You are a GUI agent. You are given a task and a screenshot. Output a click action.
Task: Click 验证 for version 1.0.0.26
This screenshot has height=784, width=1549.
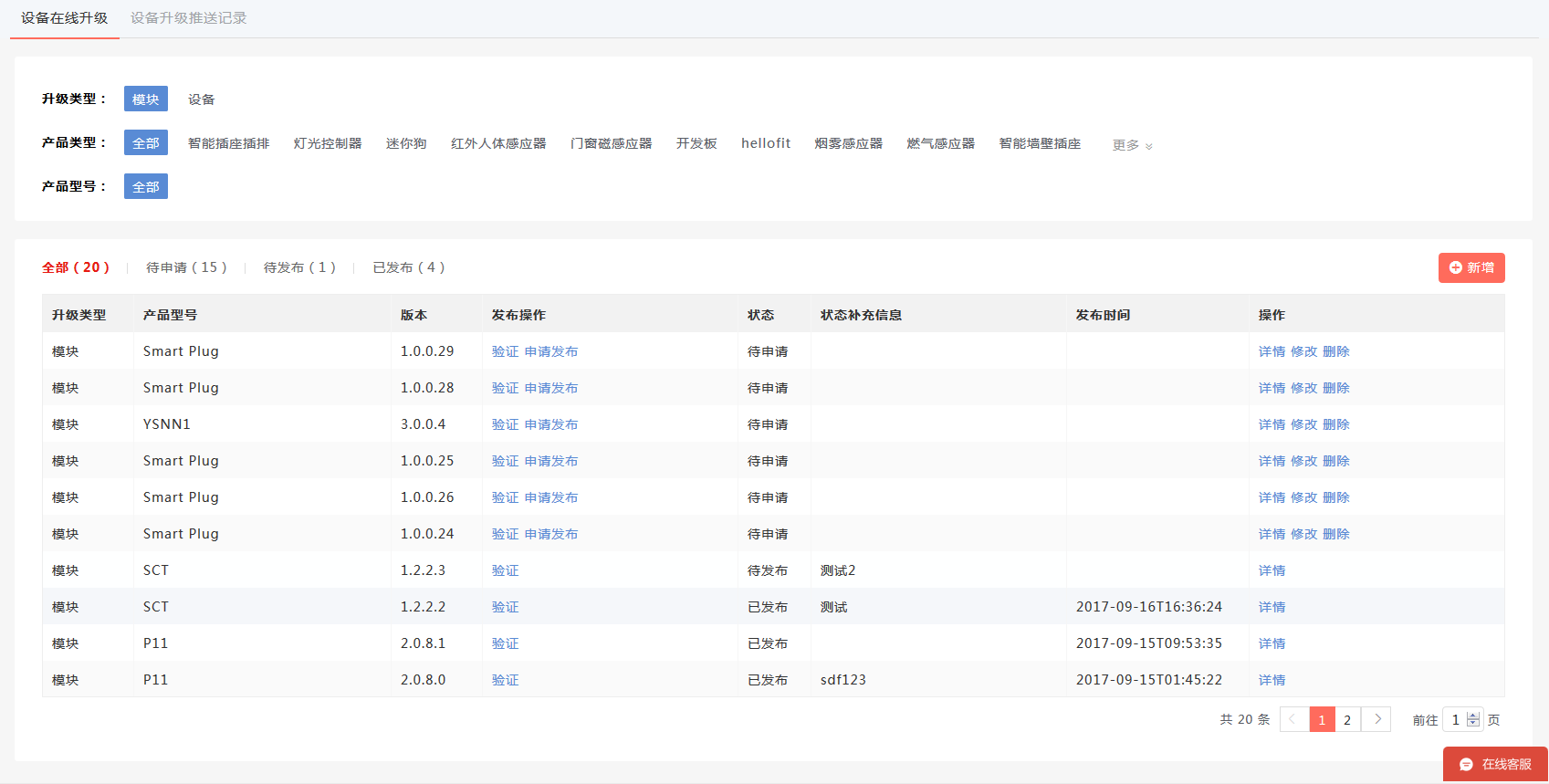pos(505,497)
